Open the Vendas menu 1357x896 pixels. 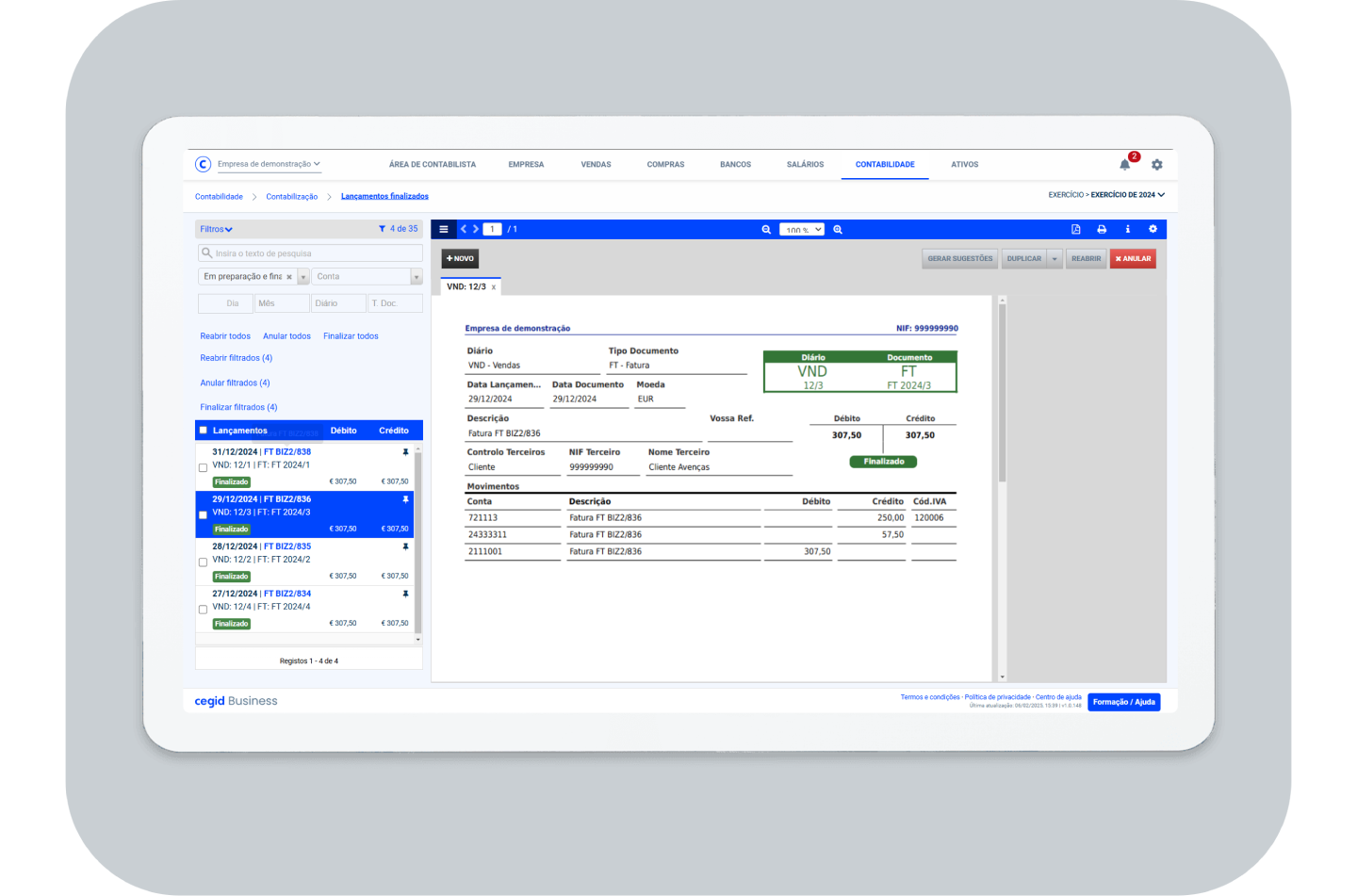596,165
